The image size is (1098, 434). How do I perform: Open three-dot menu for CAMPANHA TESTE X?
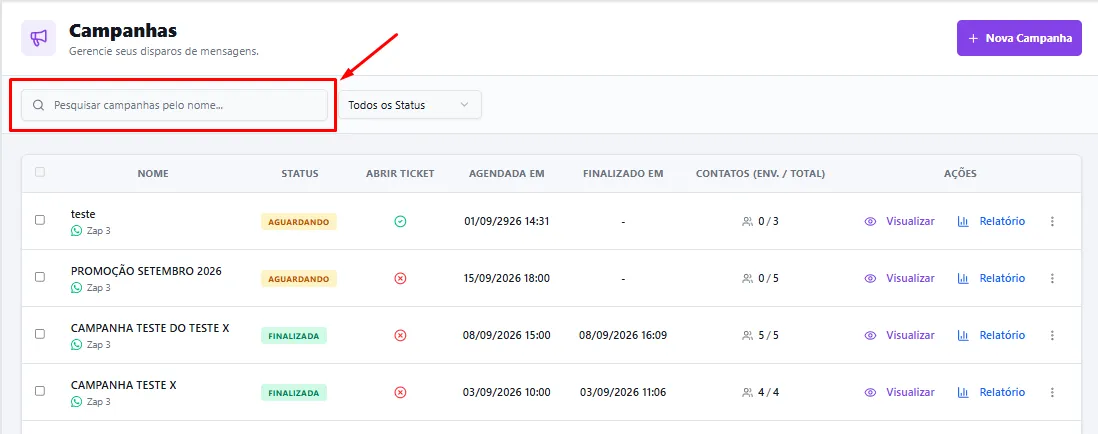point(1052,393)
